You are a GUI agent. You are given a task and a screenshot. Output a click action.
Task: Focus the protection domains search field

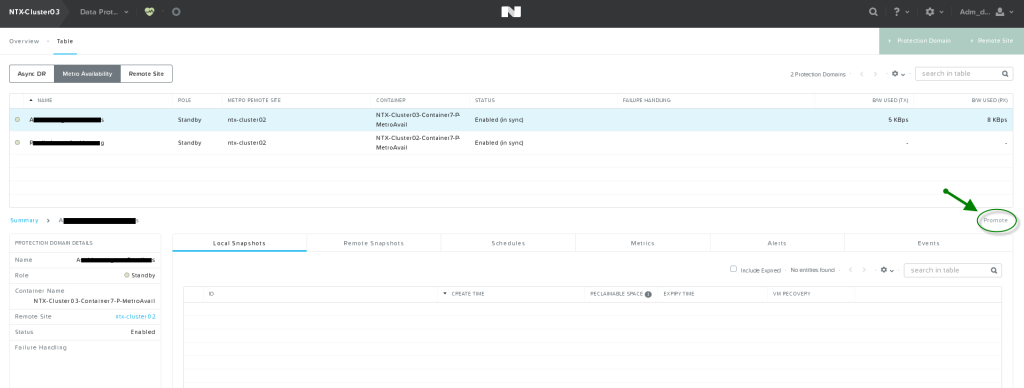[957, 74]
